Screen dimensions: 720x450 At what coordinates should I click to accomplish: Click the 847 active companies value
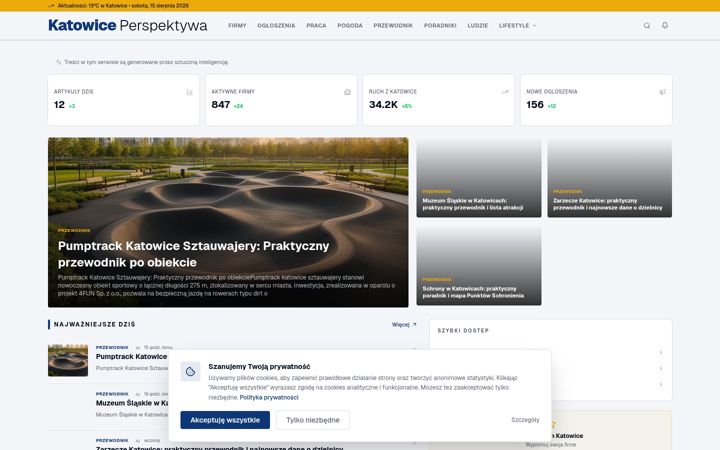tap(220, 105)
